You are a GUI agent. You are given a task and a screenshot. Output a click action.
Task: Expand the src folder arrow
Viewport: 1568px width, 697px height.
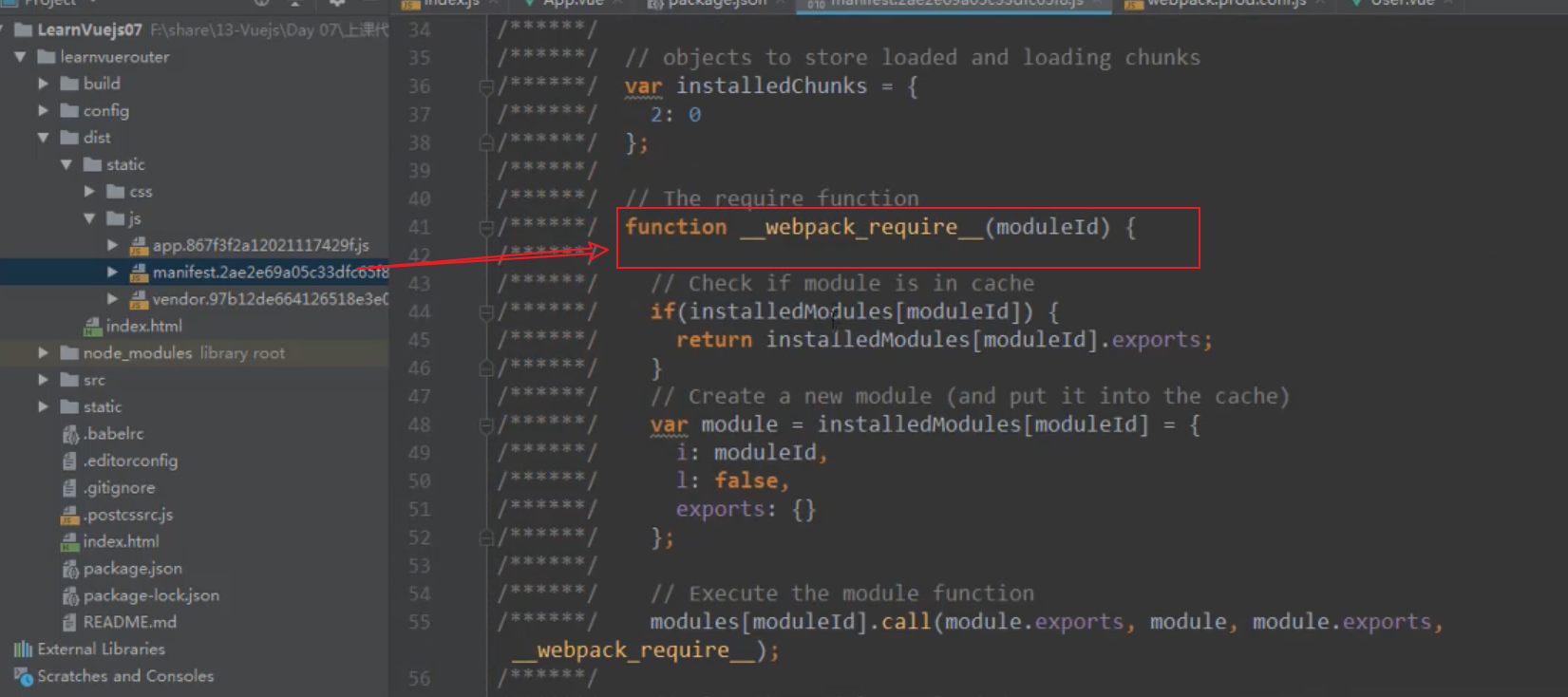pyautogui.click(x=43, y=380)
